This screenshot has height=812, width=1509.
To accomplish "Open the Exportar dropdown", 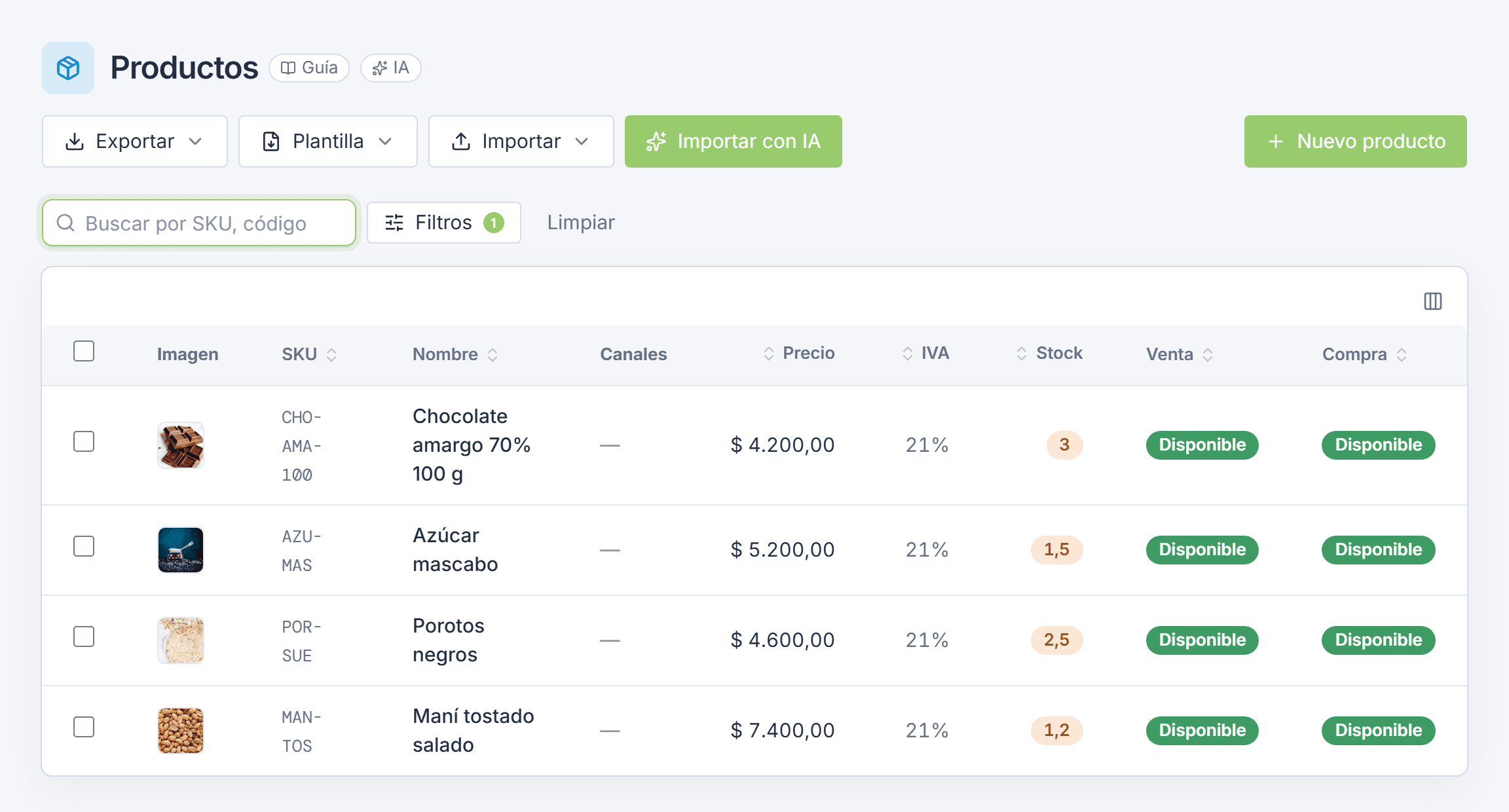I will point(135,141).
